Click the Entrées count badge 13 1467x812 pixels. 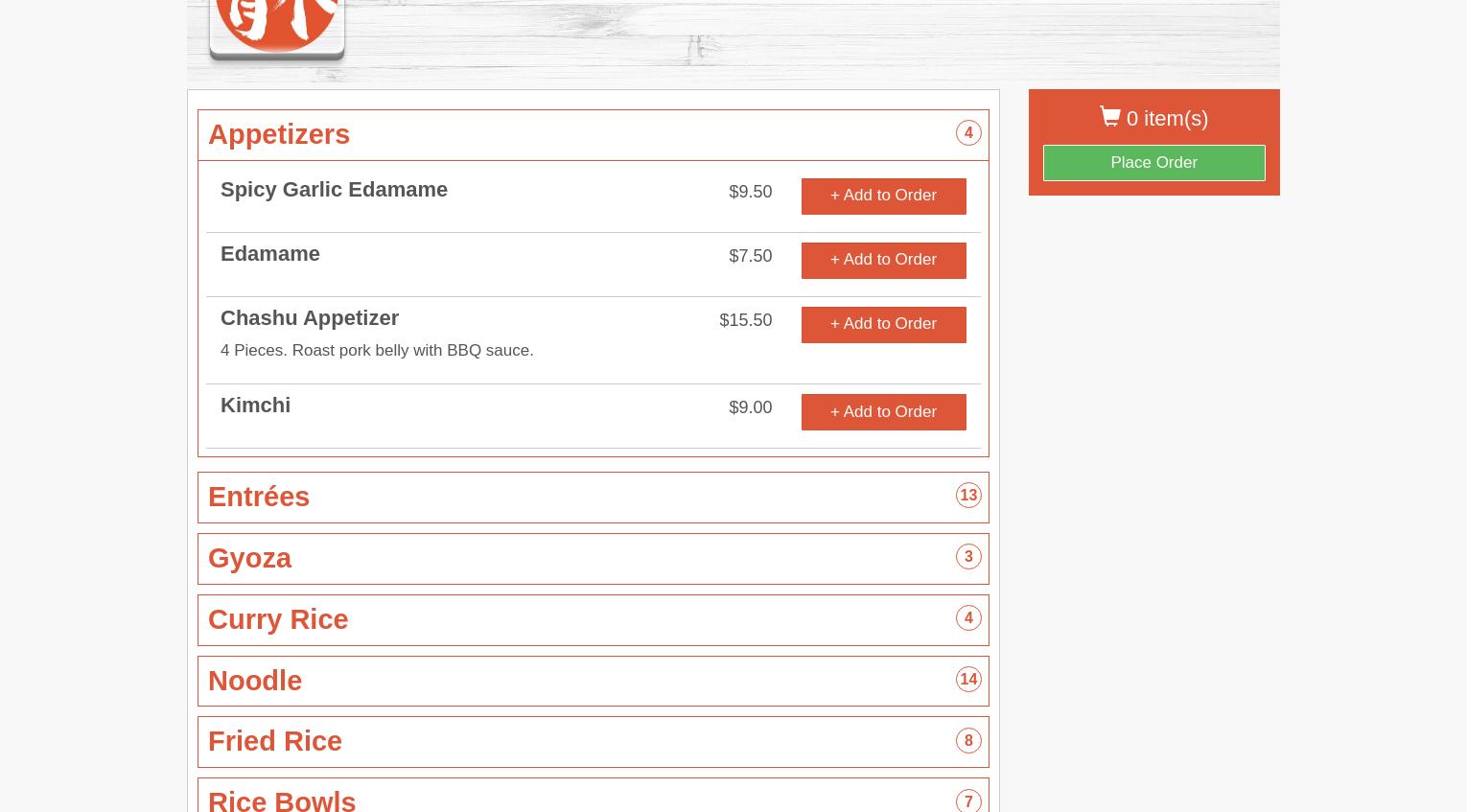click(x=968, y=496)
